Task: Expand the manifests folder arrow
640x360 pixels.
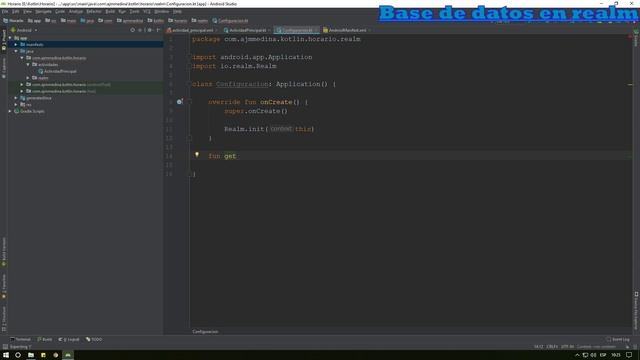Action: pyautogui.click(x=16, y=44)
